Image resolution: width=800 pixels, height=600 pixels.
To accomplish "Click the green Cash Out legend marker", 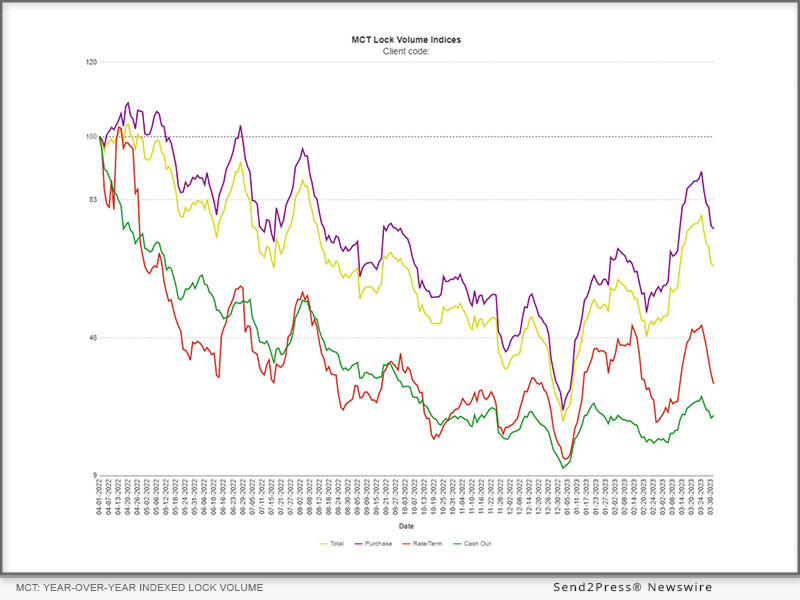I will pyautogui.click(x=458, y=544).
